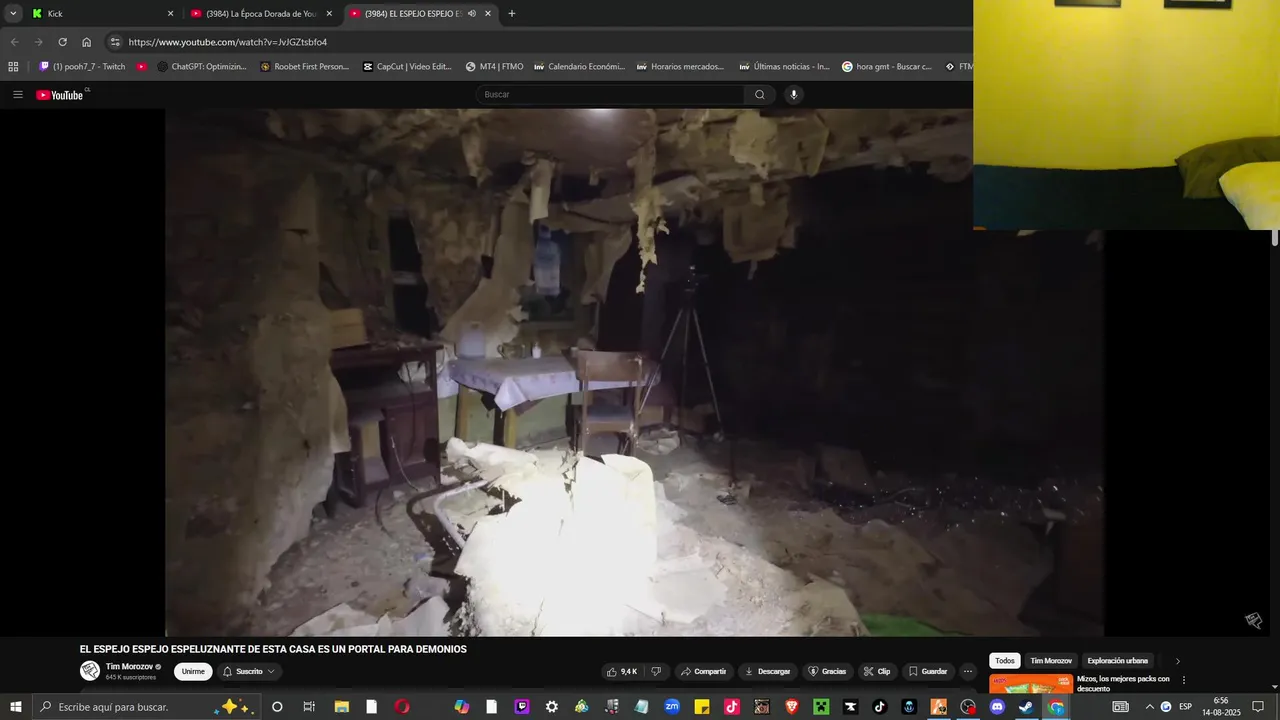This screenshot has height=720, width=1280.
Task: Show hidden system tray icons chevron
Action: [1149, 707]
